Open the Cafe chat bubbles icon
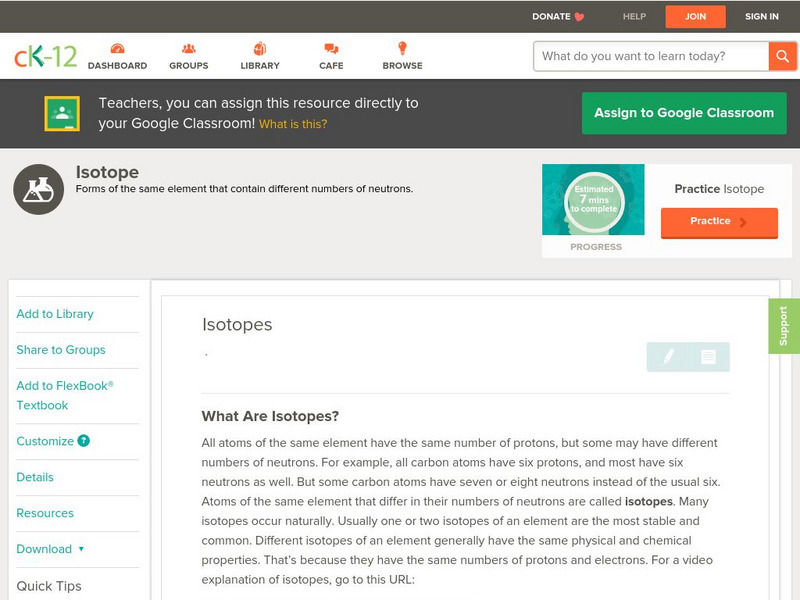This screenshot has width=800, height=600. coord(331,48)
